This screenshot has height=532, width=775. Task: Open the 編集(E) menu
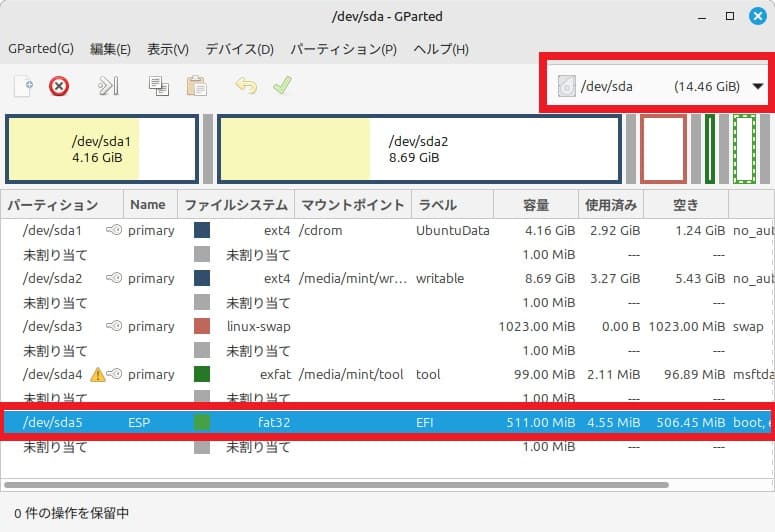click(x=110, y=49)
